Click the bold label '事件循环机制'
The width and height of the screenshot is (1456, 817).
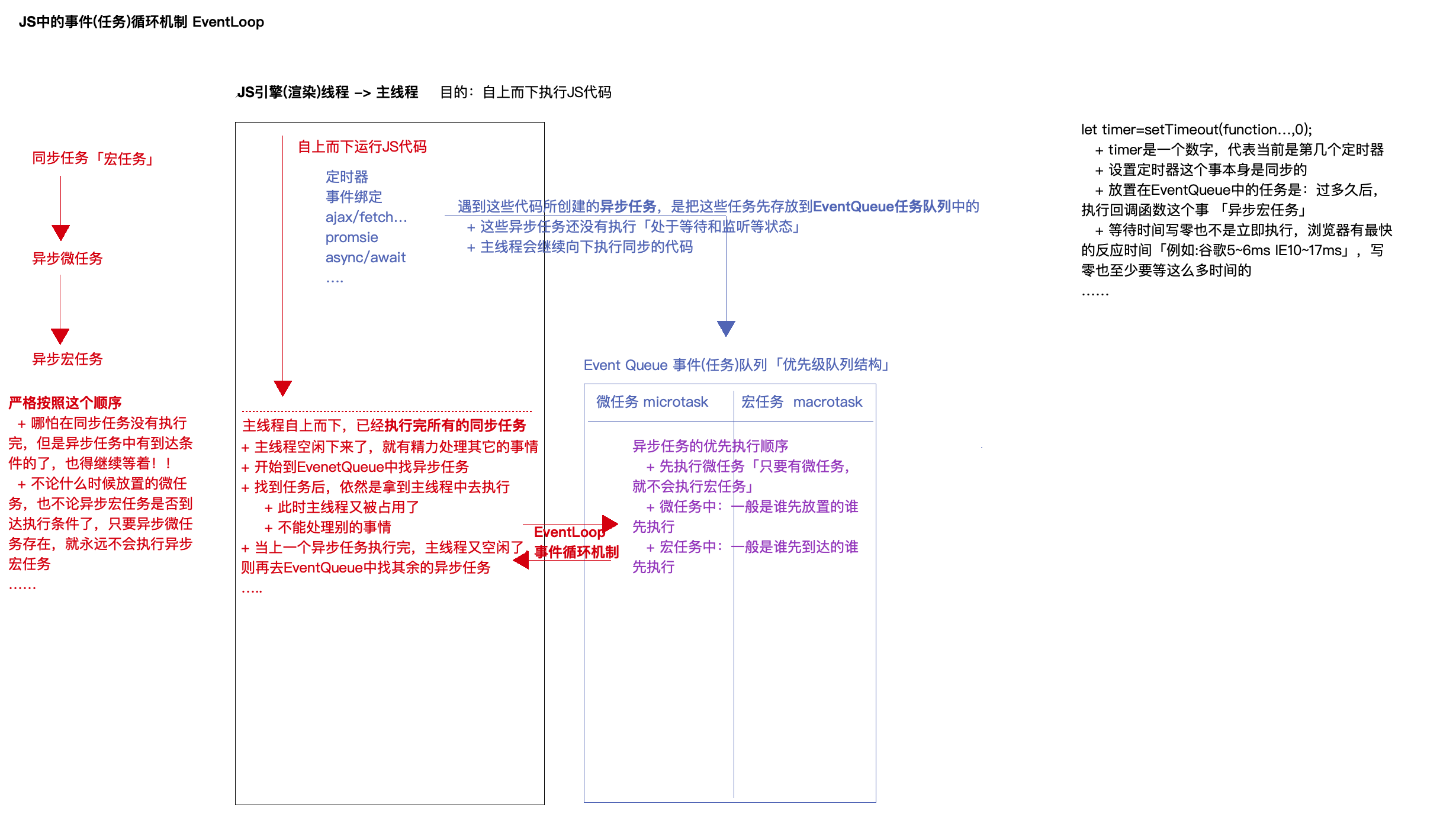[577, 552]
